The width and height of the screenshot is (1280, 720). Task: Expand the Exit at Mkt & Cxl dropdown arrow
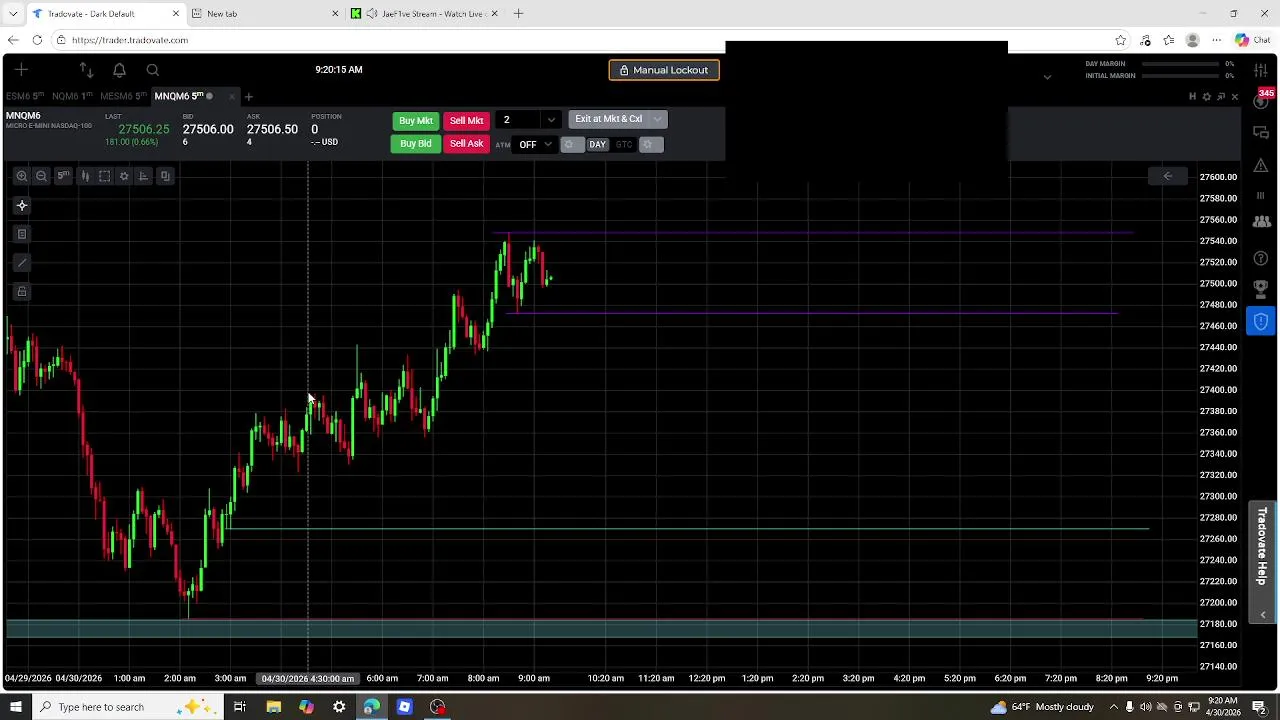coord(657,119)
